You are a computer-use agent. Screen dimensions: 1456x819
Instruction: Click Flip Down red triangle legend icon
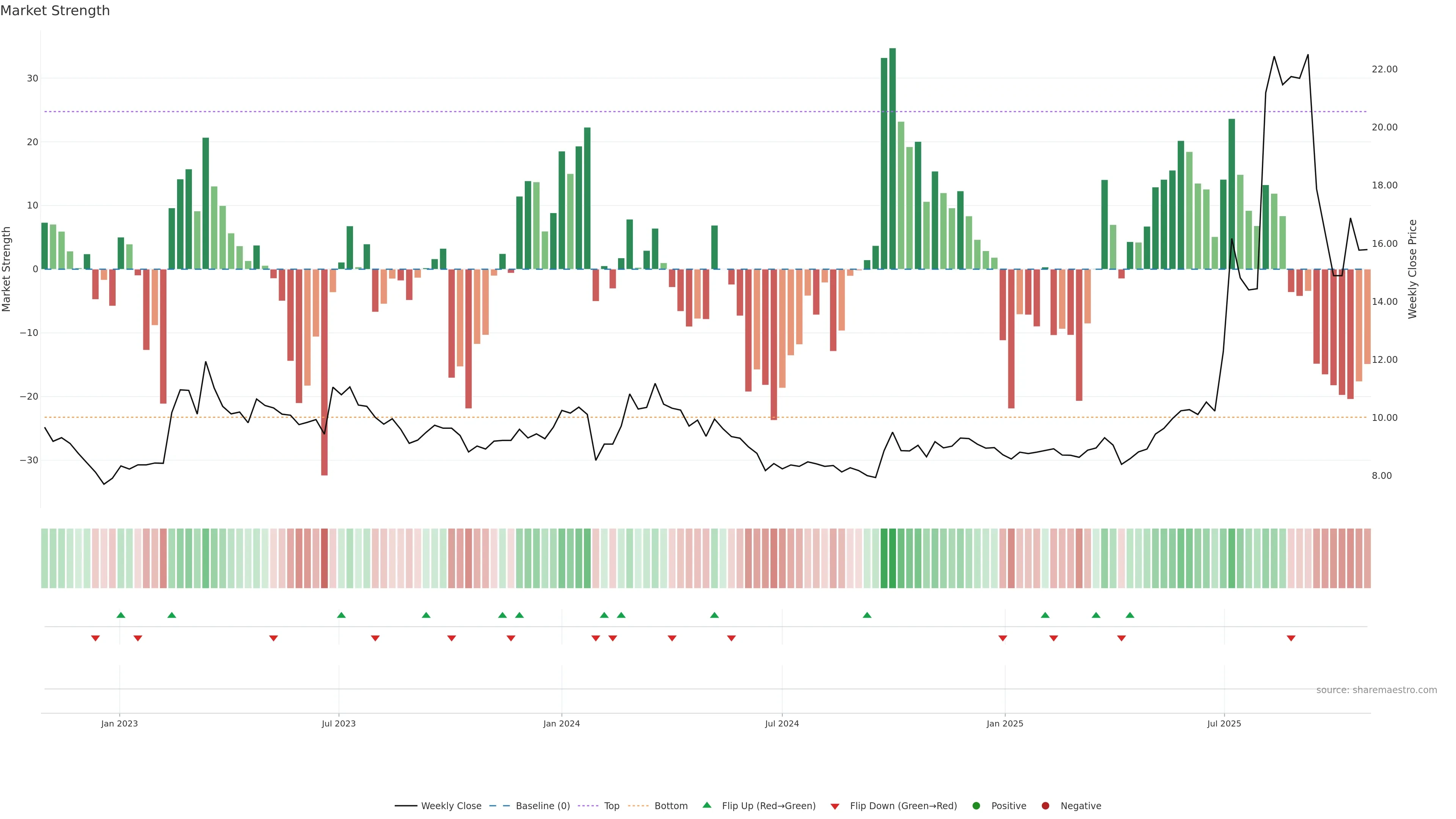[835, 806]
